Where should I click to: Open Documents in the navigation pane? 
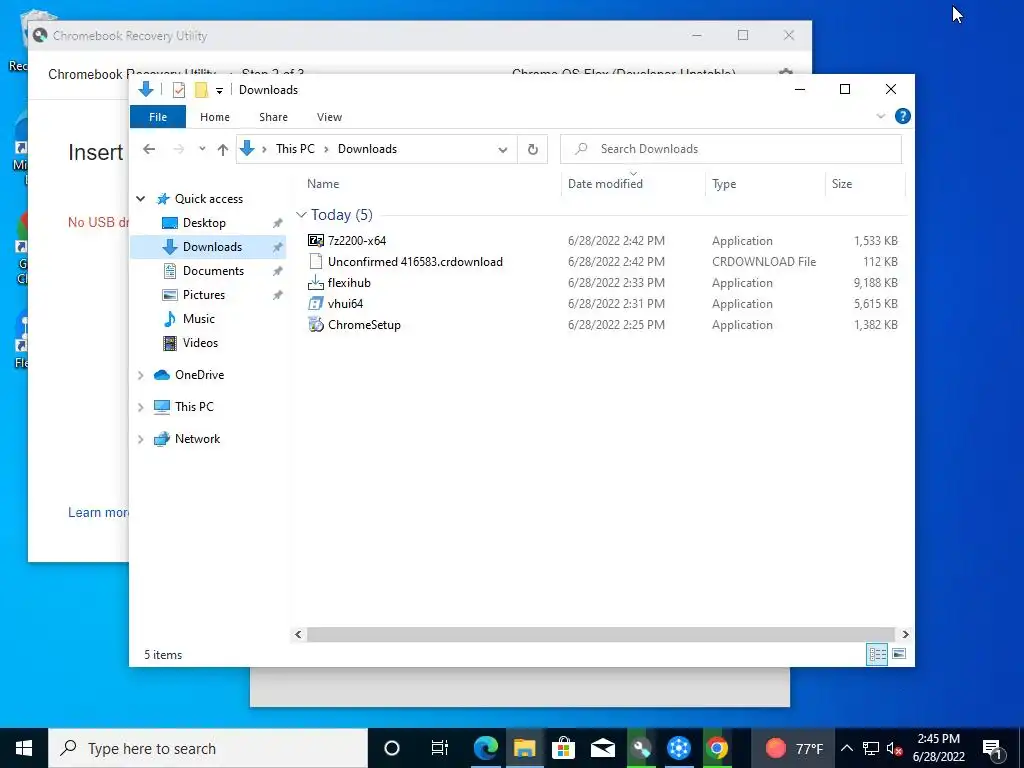(x=213, y=271)
